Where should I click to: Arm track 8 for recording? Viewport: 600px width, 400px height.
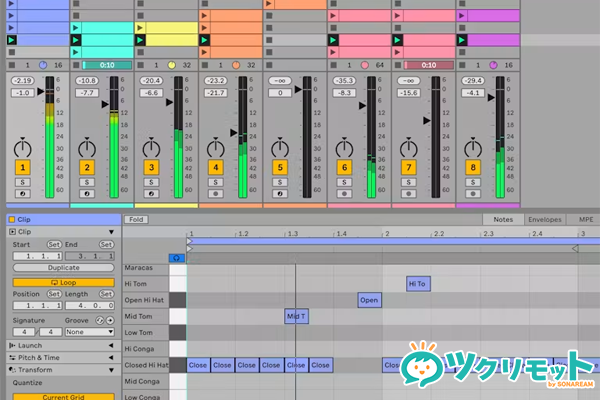pos(473,194)
